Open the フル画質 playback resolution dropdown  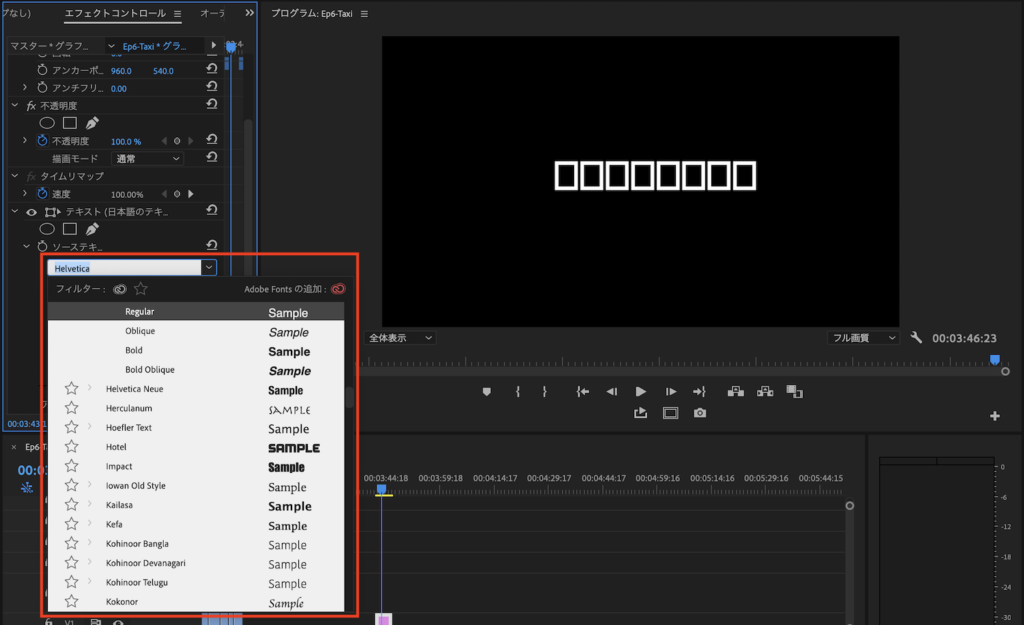[x=865, y=338]
